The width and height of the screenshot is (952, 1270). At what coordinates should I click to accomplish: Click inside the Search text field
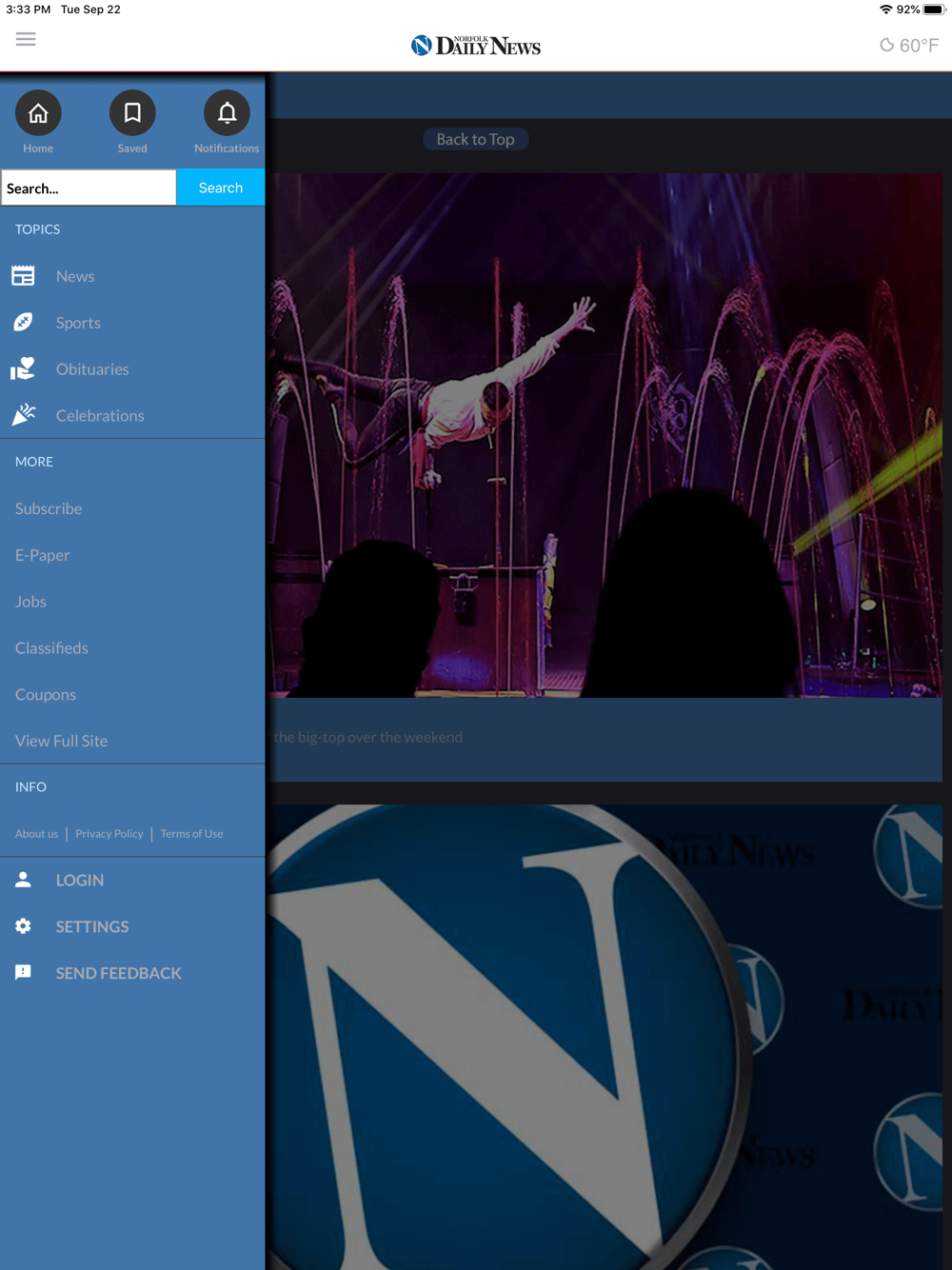tap(89, 188)
